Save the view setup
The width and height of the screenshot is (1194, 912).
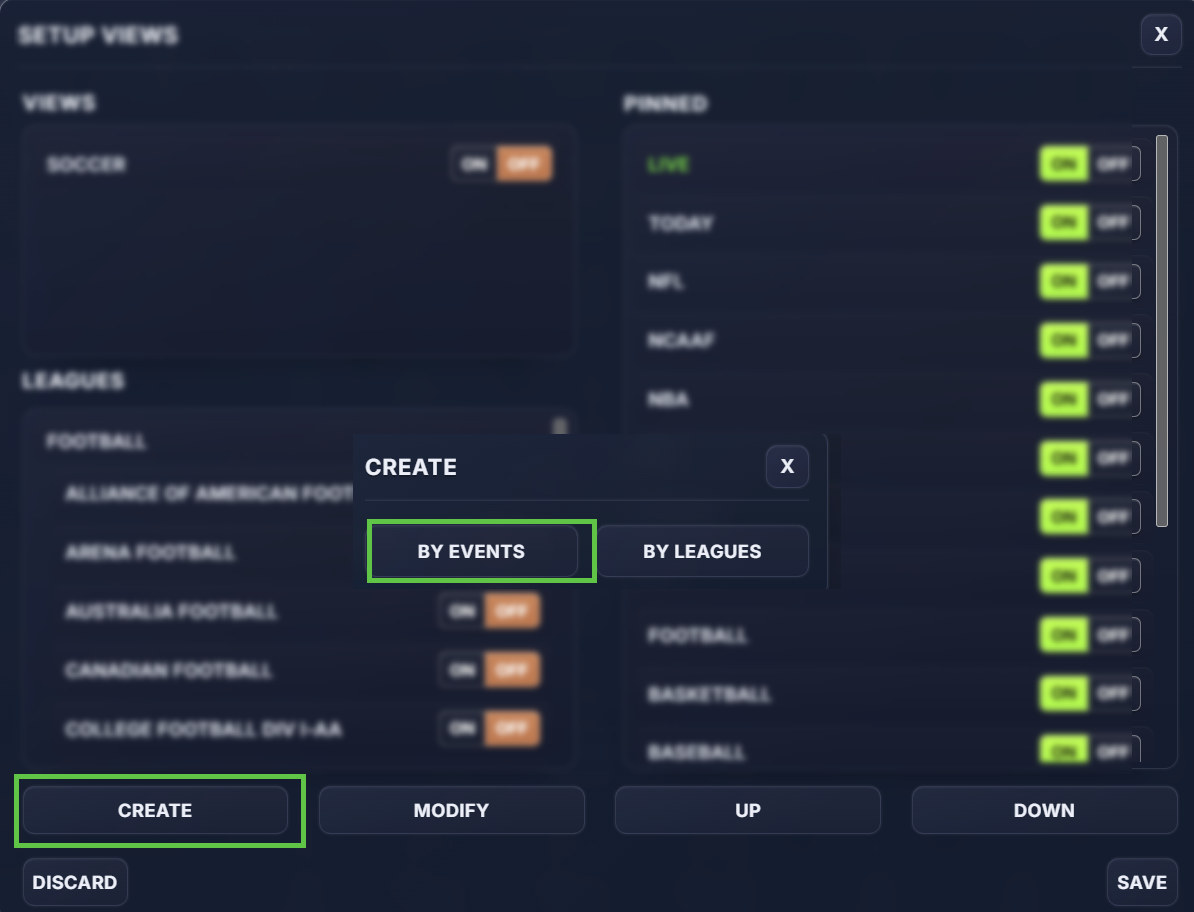click(x=1141, y=882)
